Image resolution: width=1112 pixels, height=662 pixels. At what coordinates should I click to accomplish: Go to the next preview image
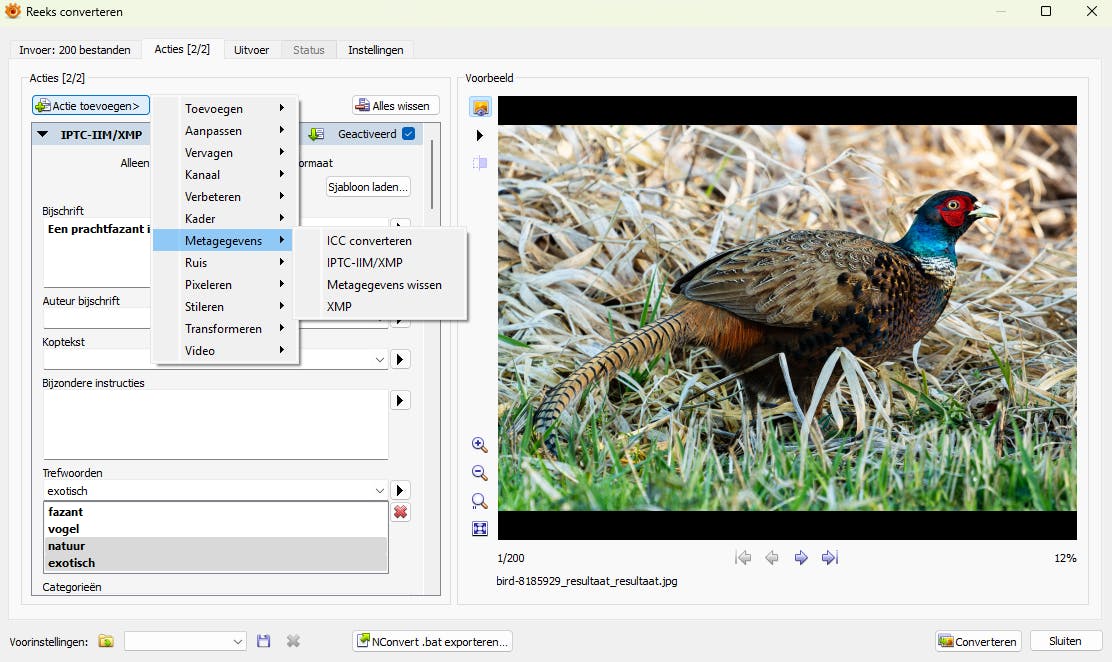[x=801, y=558]
